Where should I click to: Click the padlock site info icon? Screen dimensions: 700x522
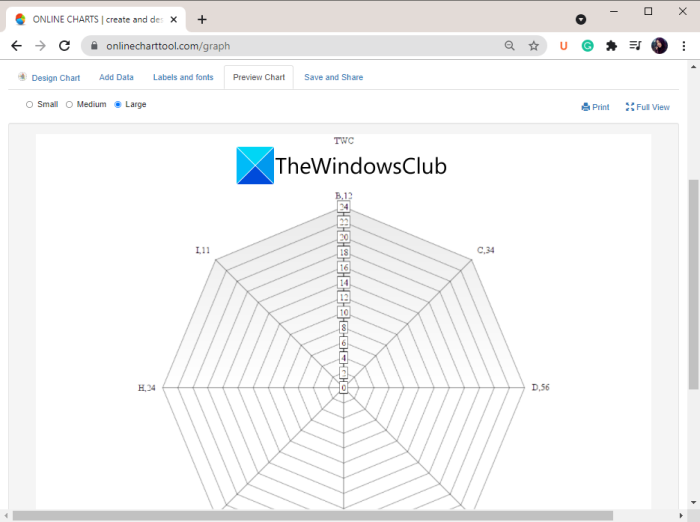click(94, 46)
